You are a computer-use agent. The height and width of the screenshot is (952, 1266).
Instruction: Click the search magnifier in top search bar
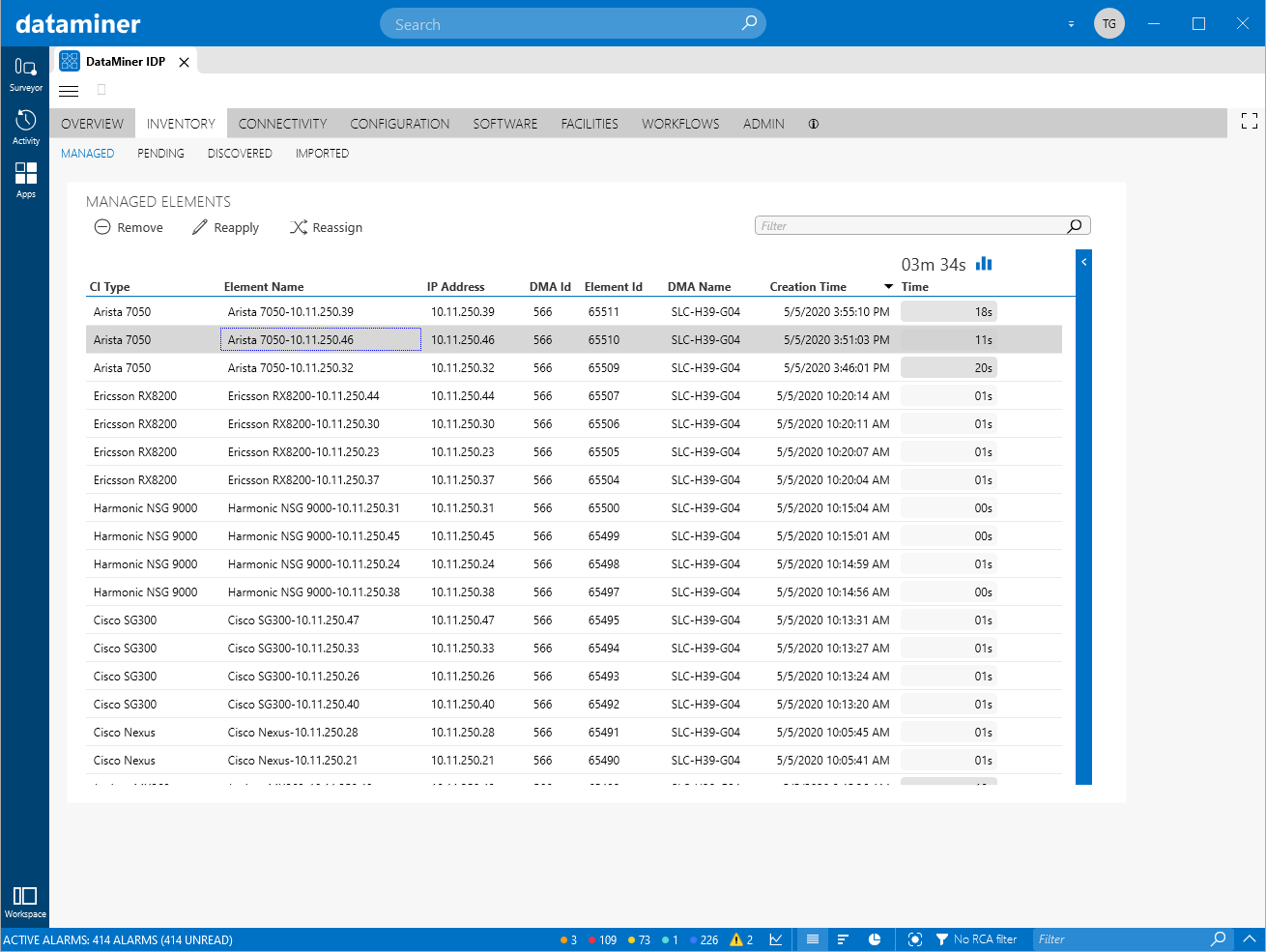point(749,23)
